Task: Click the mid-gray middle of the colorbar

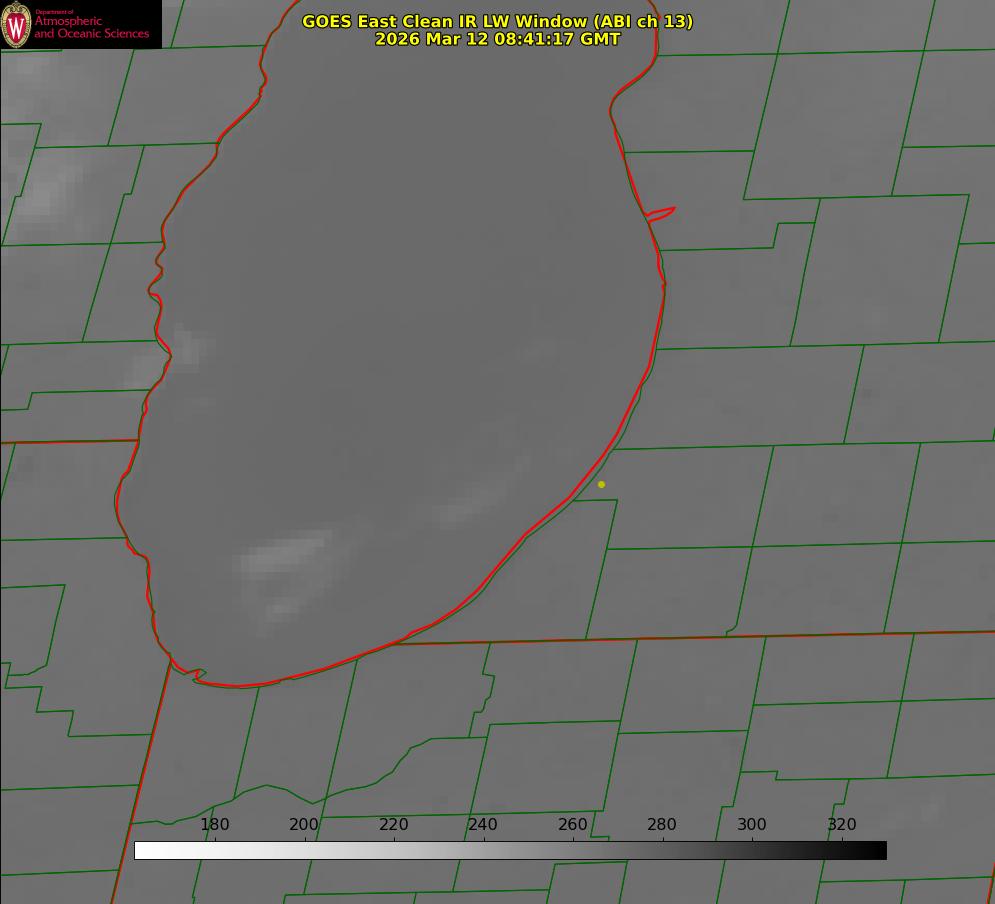Action: point(510,850)
